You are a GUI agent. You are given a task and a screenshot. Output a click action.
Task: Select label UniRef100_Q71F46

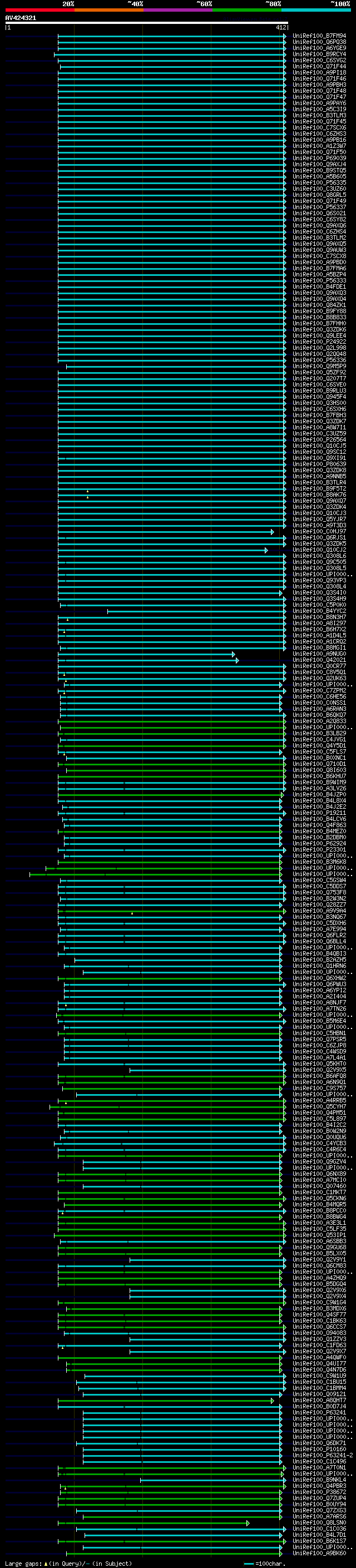[x=319, y=78]
